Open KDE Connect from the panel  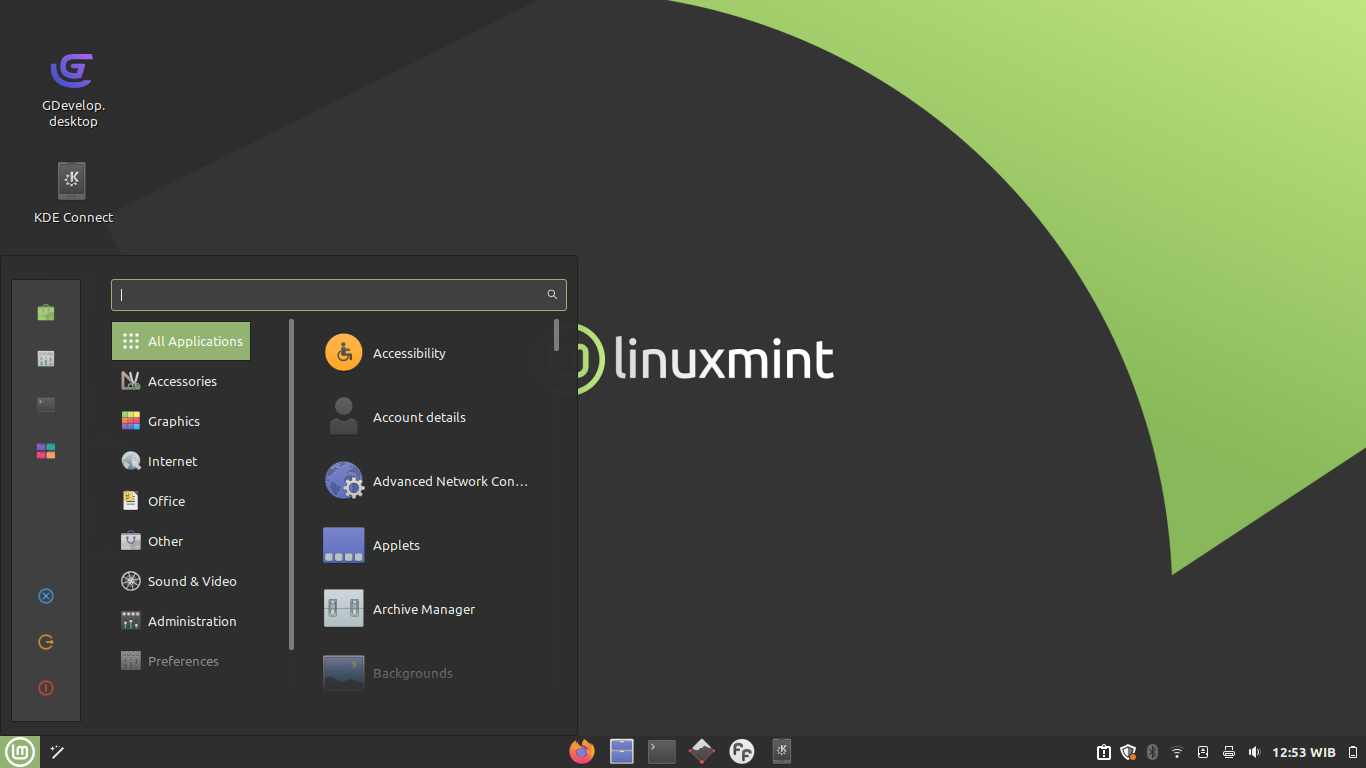coord(782,752)
